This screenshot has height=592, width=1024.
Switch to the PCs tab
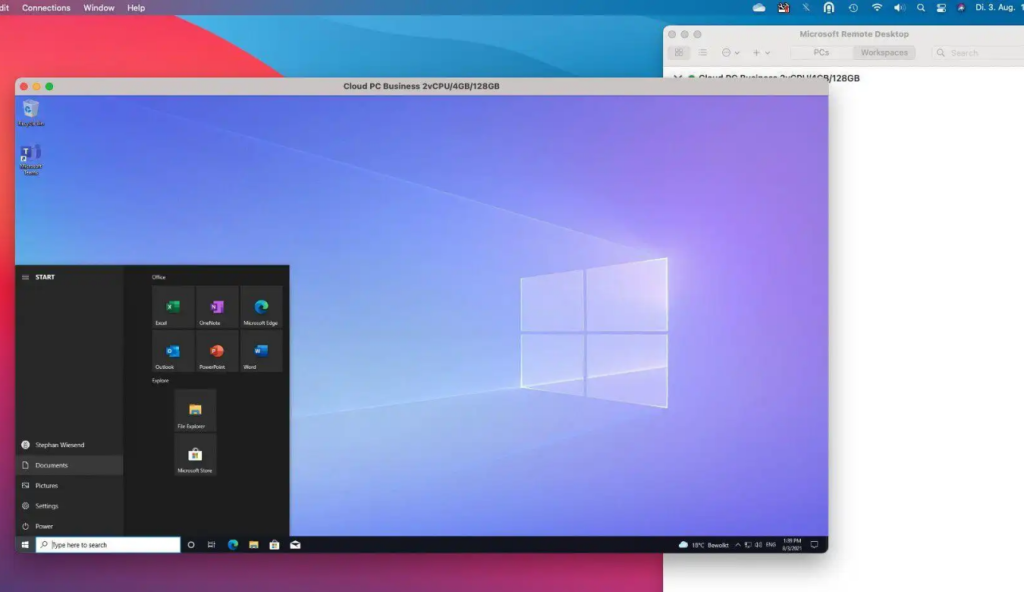pyautogui.click(x=820, y=52)
